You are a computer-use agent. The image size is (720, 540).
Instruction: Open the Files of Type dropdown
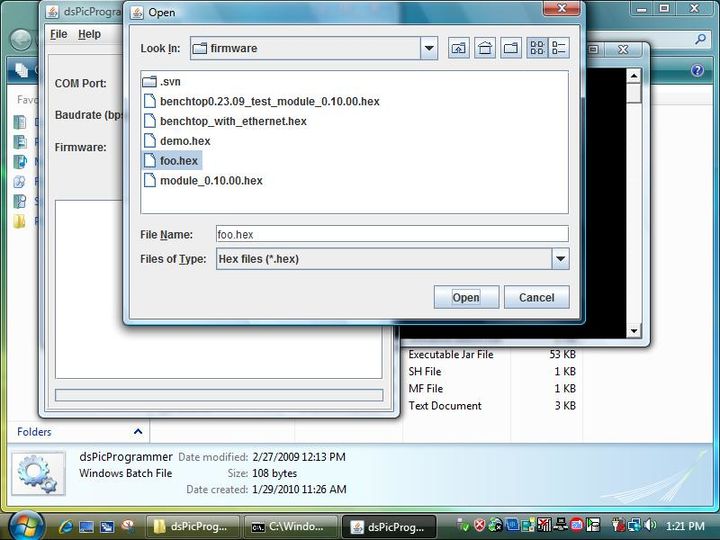pos(559,259)
